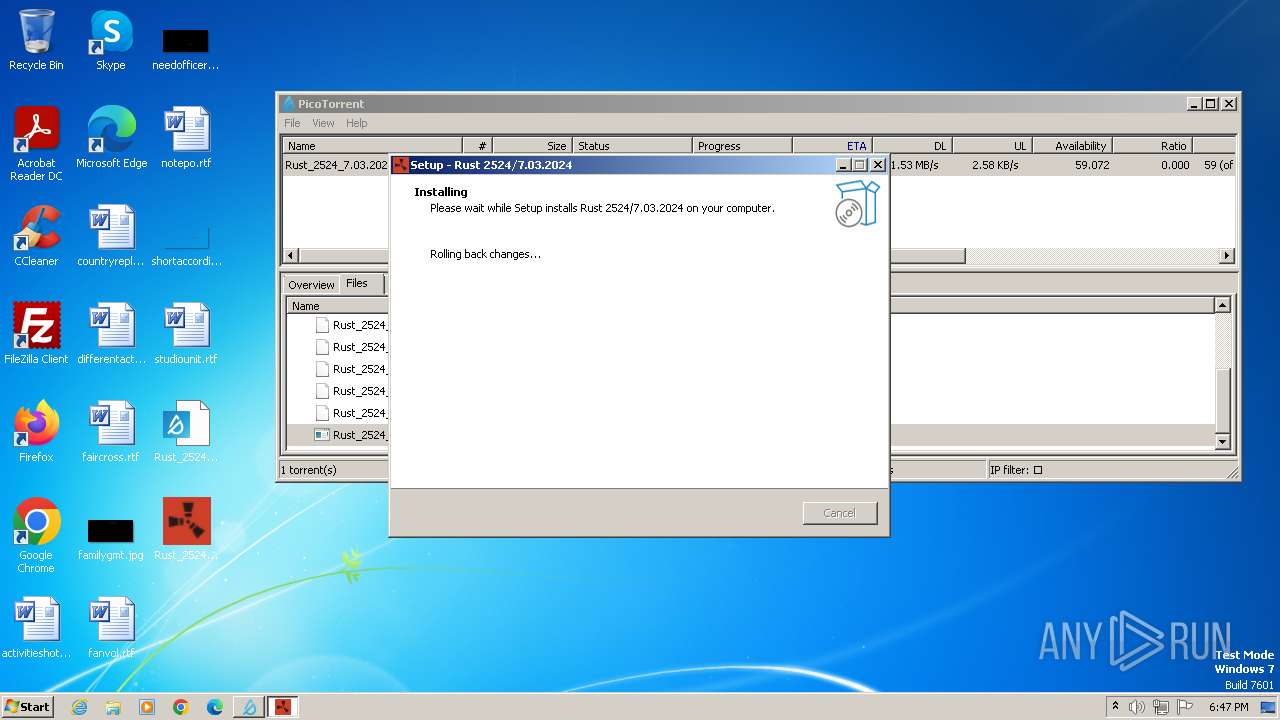The width and height of the screenshot is (1280, 720).
Task: Open the network tray icon
Action: [x=1161, y=707]
